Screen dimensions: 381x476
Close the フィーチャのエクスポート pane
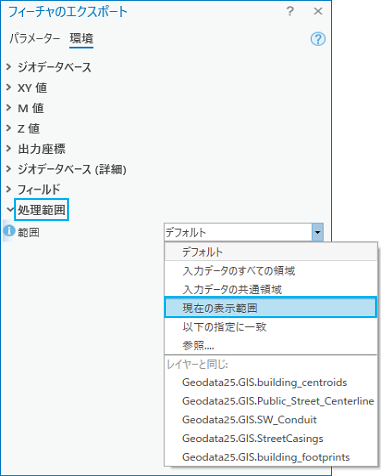coord(318,11)
